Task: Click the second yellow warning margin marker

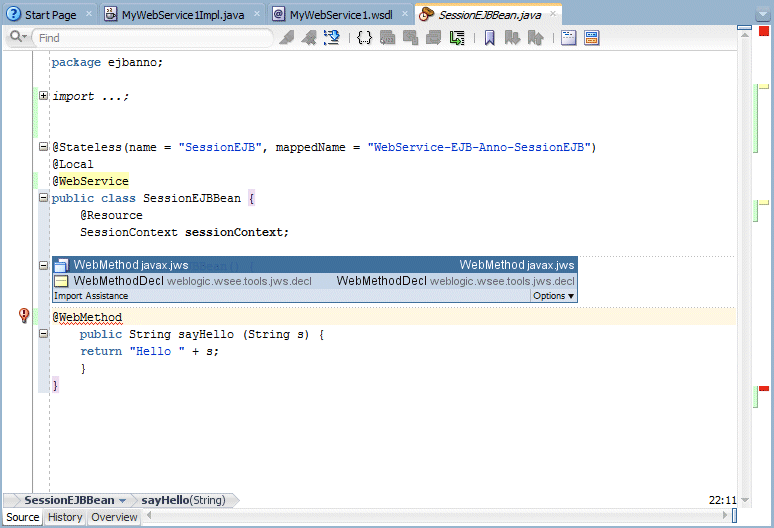Action: [764, 202]
